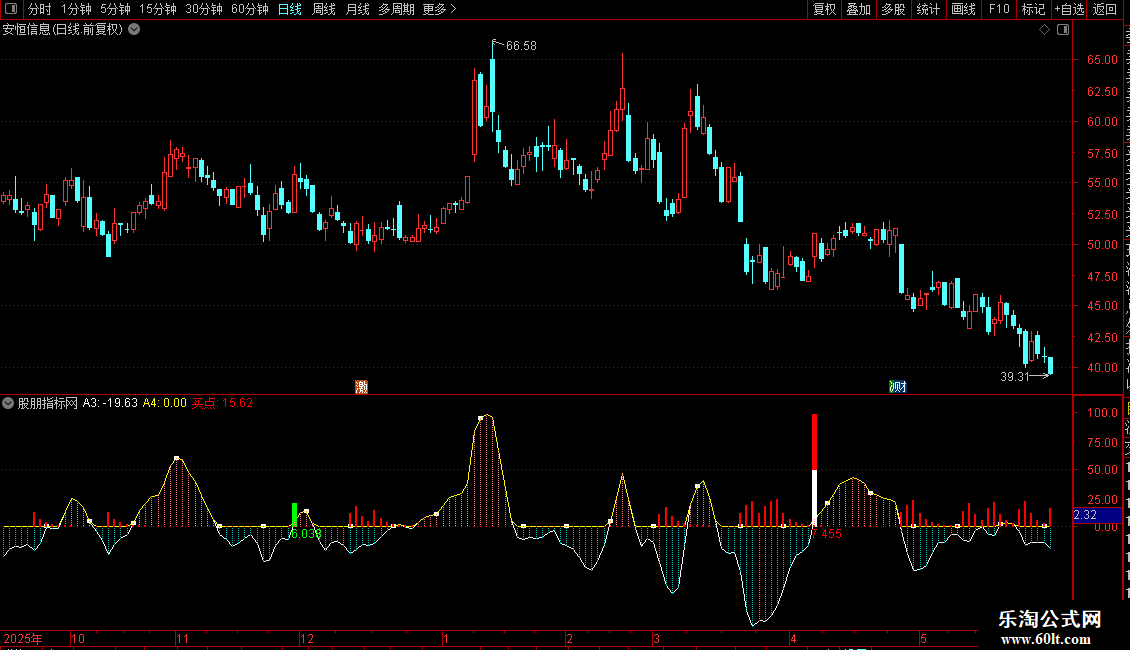1130x650 pixels.
Task: Click the A3: -19.63 indicator value
Action: (x=110, y=403)
